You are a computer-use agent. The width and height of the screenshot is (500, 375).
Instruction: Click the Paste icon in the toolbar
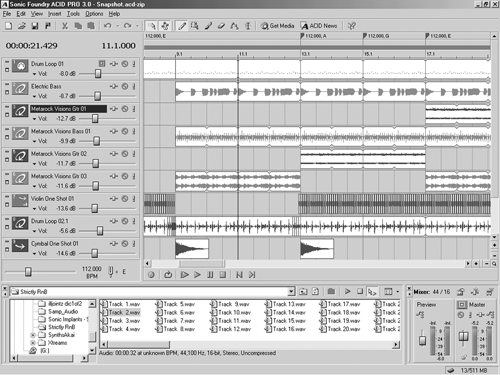(91, 26)
